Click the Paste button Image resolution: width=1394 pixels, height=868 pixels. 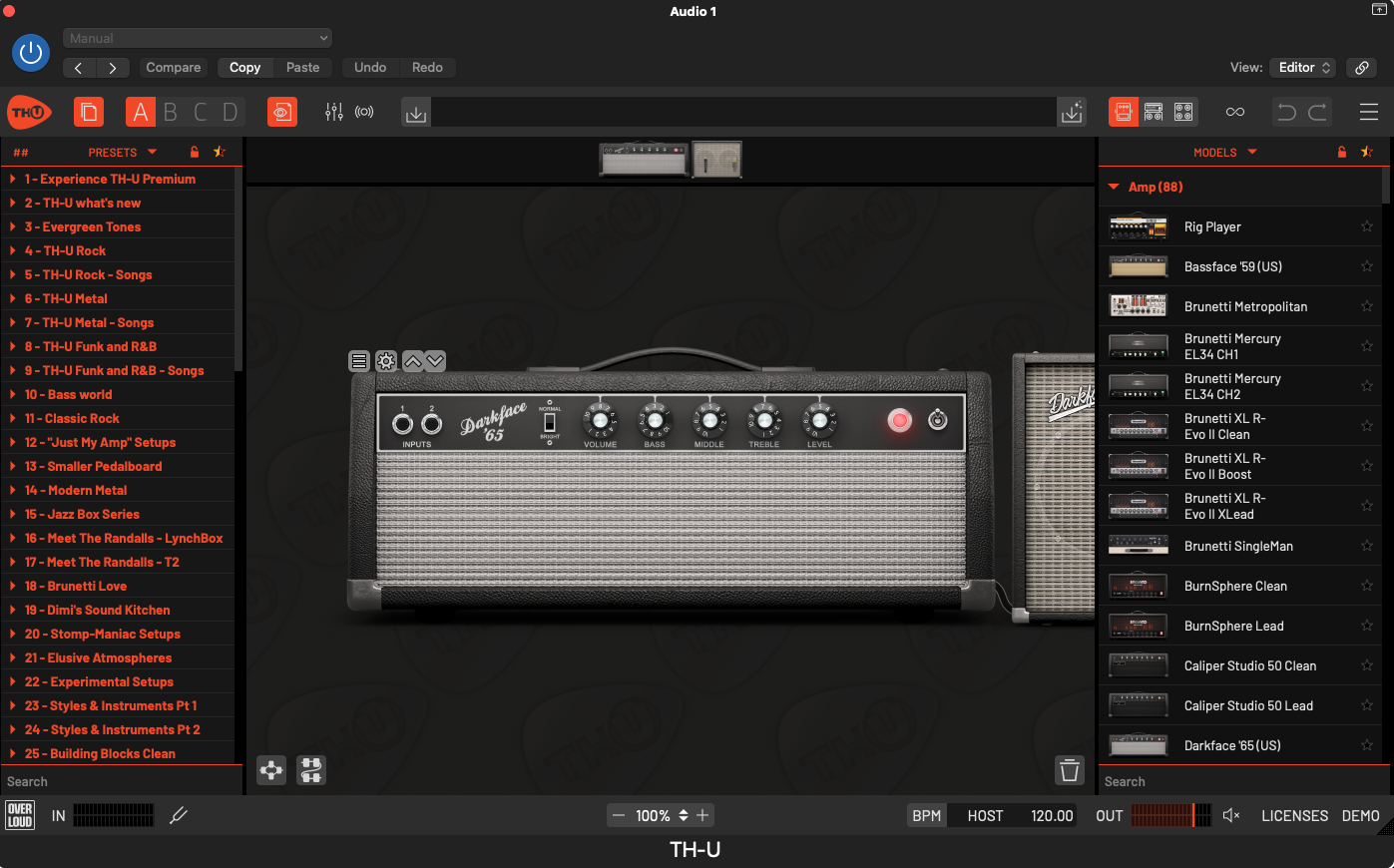(303, 68)
